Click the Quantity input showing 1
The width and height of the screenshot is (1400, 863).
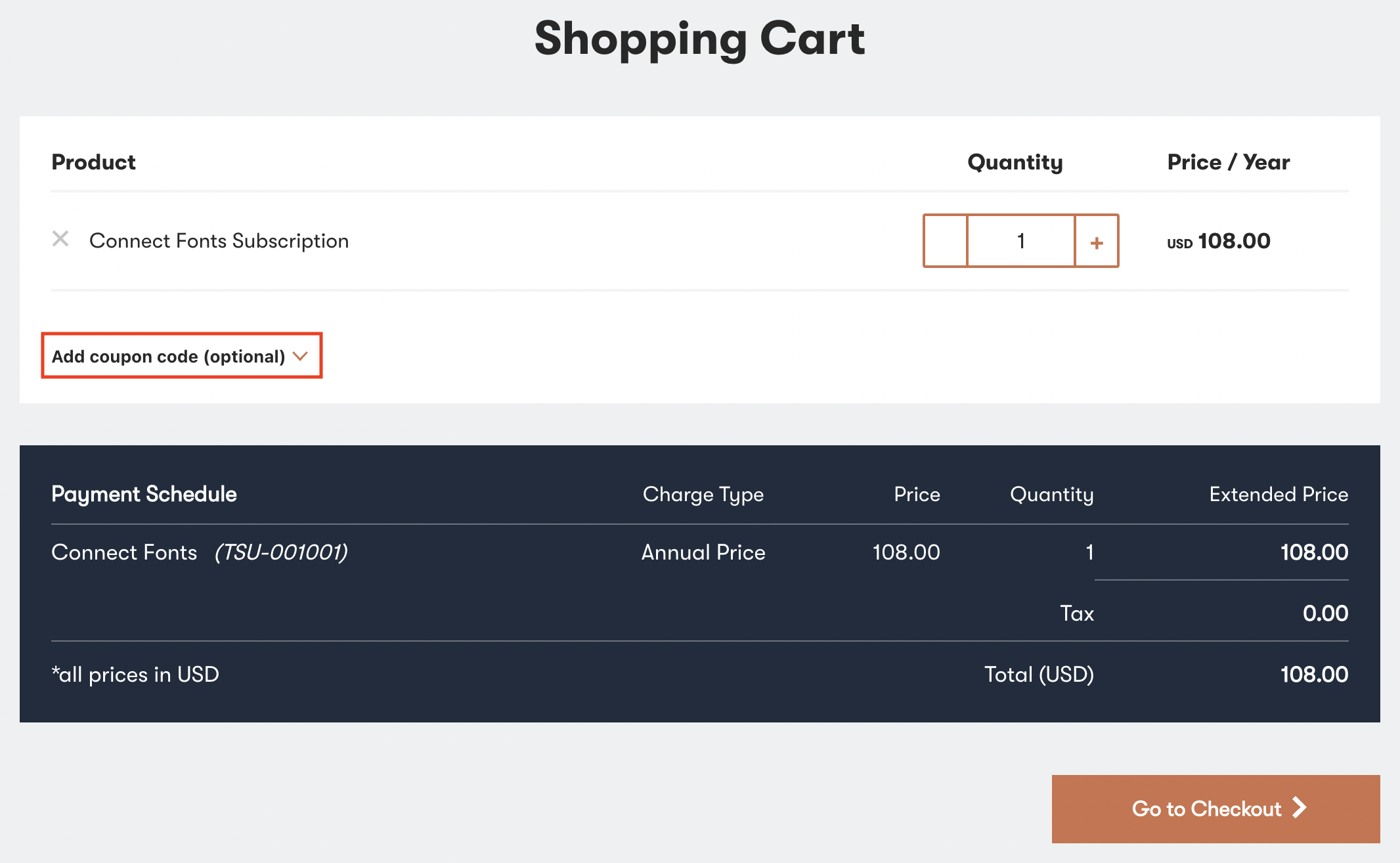tap(1020, 241)
